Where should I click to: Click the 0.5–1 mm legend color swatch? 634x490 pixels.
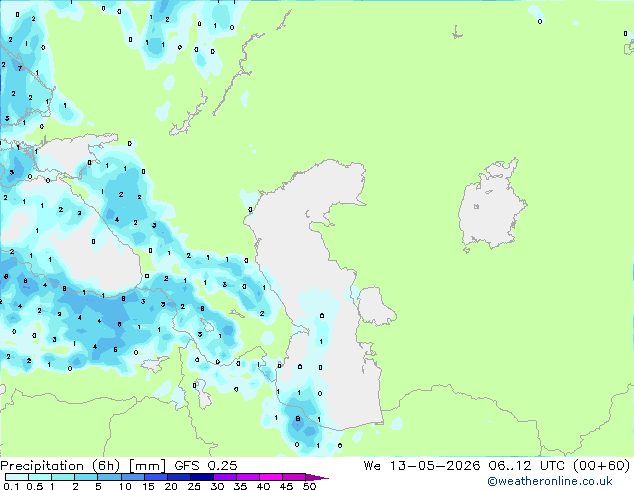pyautogui.click(x=40, y=477)
